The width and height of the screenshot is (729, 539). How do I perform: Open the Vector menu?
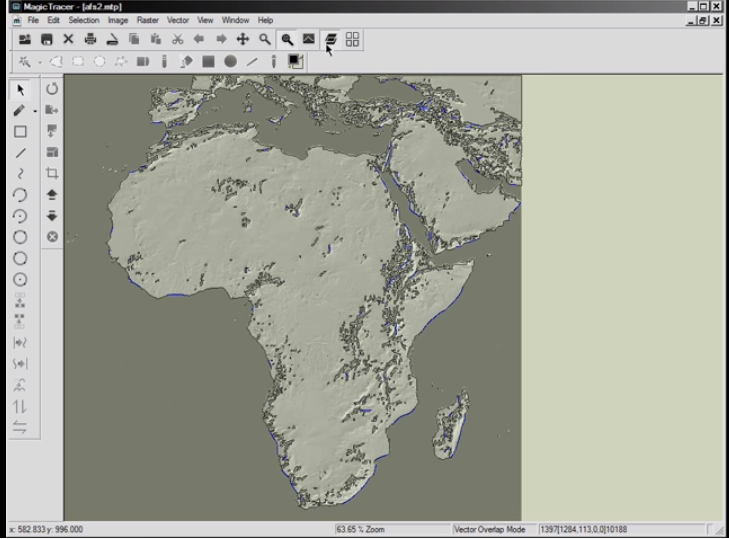(x=178, y=20)
